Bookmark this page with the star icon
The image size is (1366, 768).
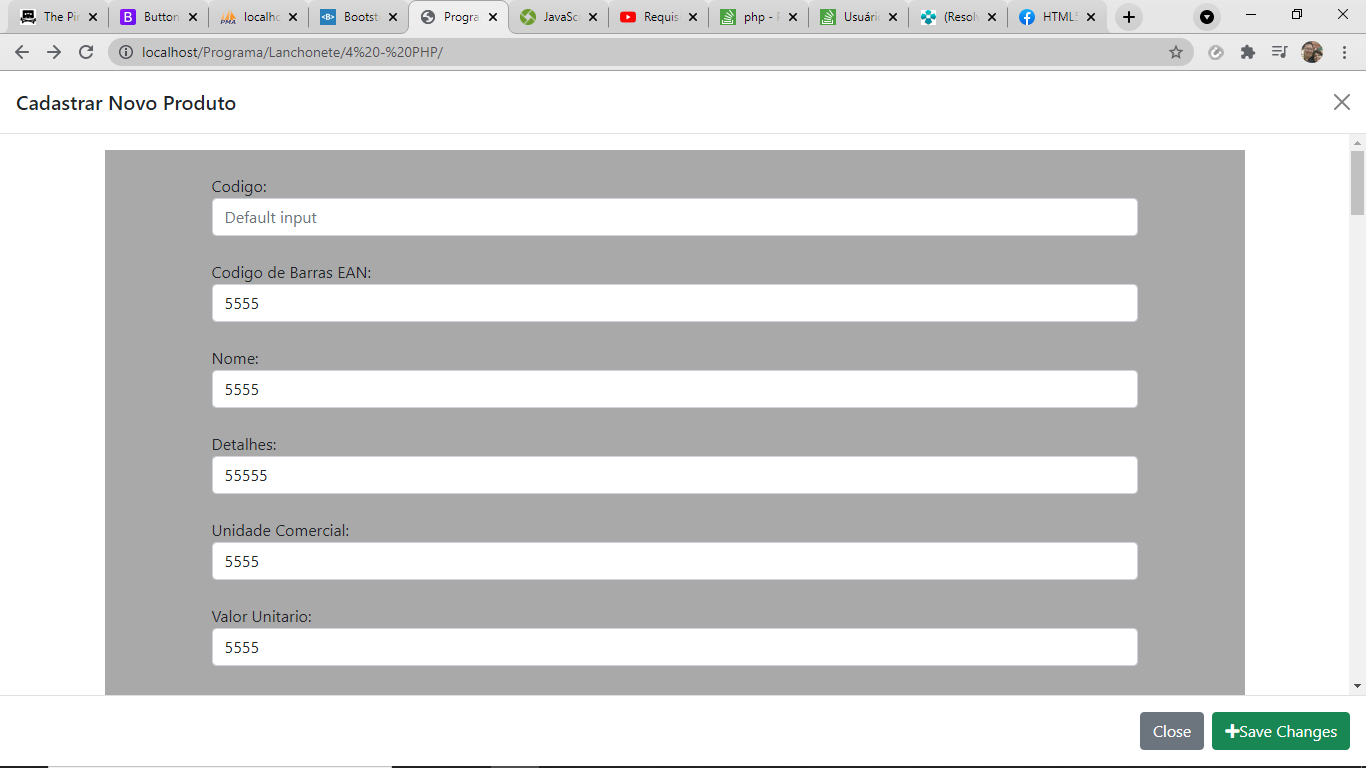(x=1176, y=52)
